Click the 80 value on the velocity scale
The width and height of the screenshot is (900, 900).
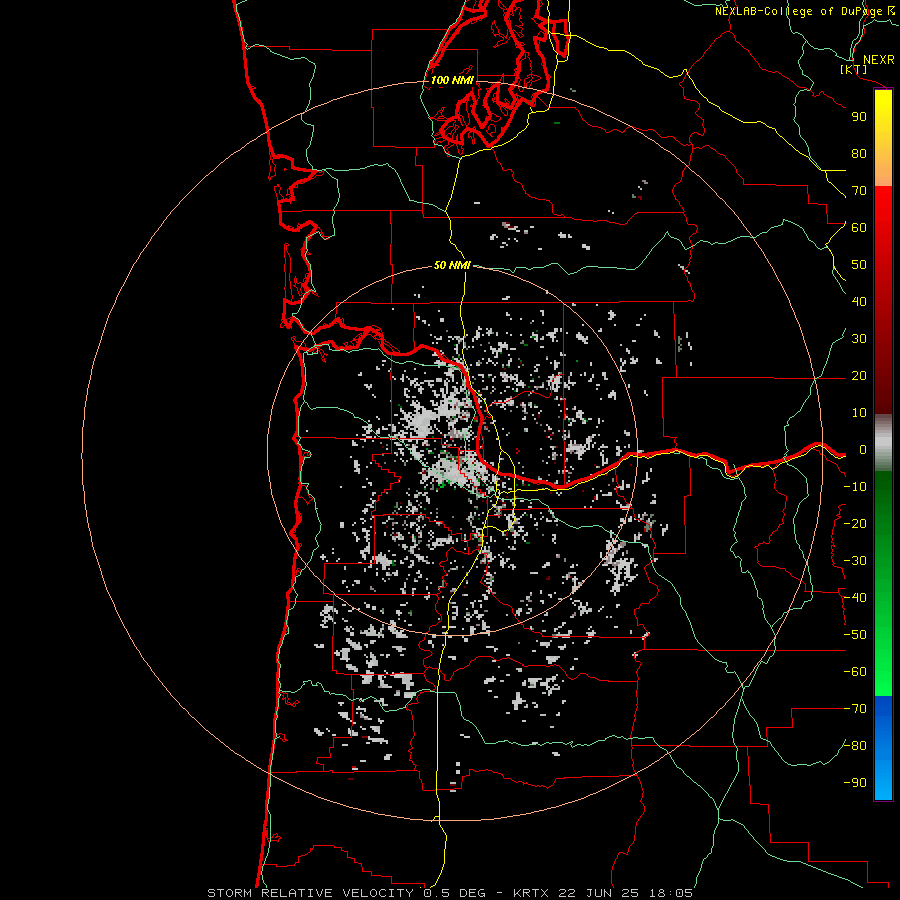point(859,154)
